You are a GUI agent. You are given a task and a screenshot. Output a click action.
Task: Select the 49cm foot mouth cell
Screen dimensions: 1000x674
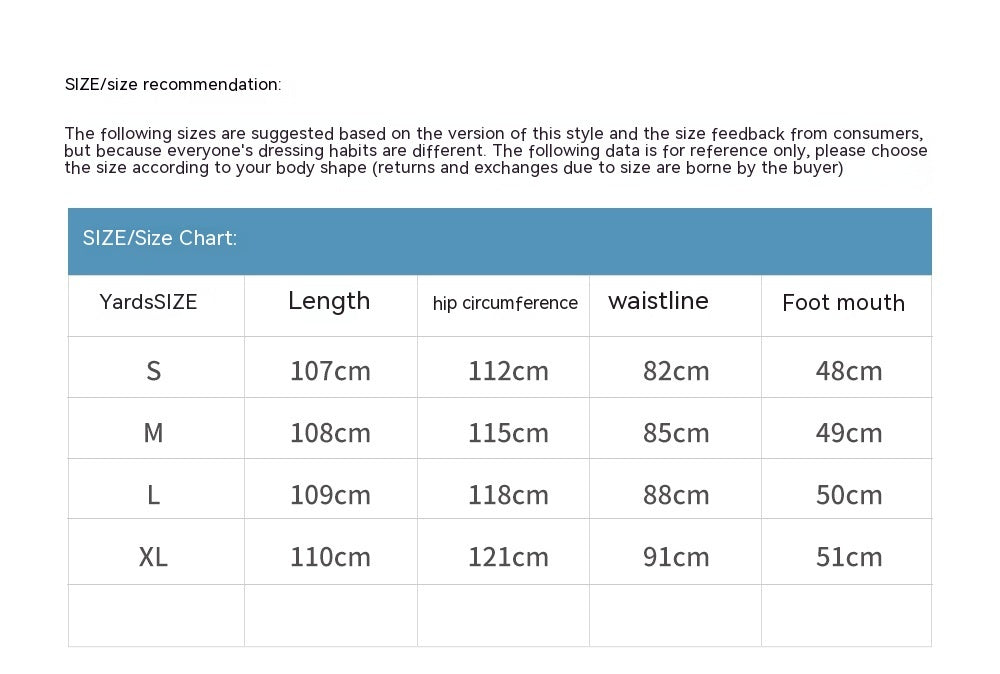pos(849,433)
